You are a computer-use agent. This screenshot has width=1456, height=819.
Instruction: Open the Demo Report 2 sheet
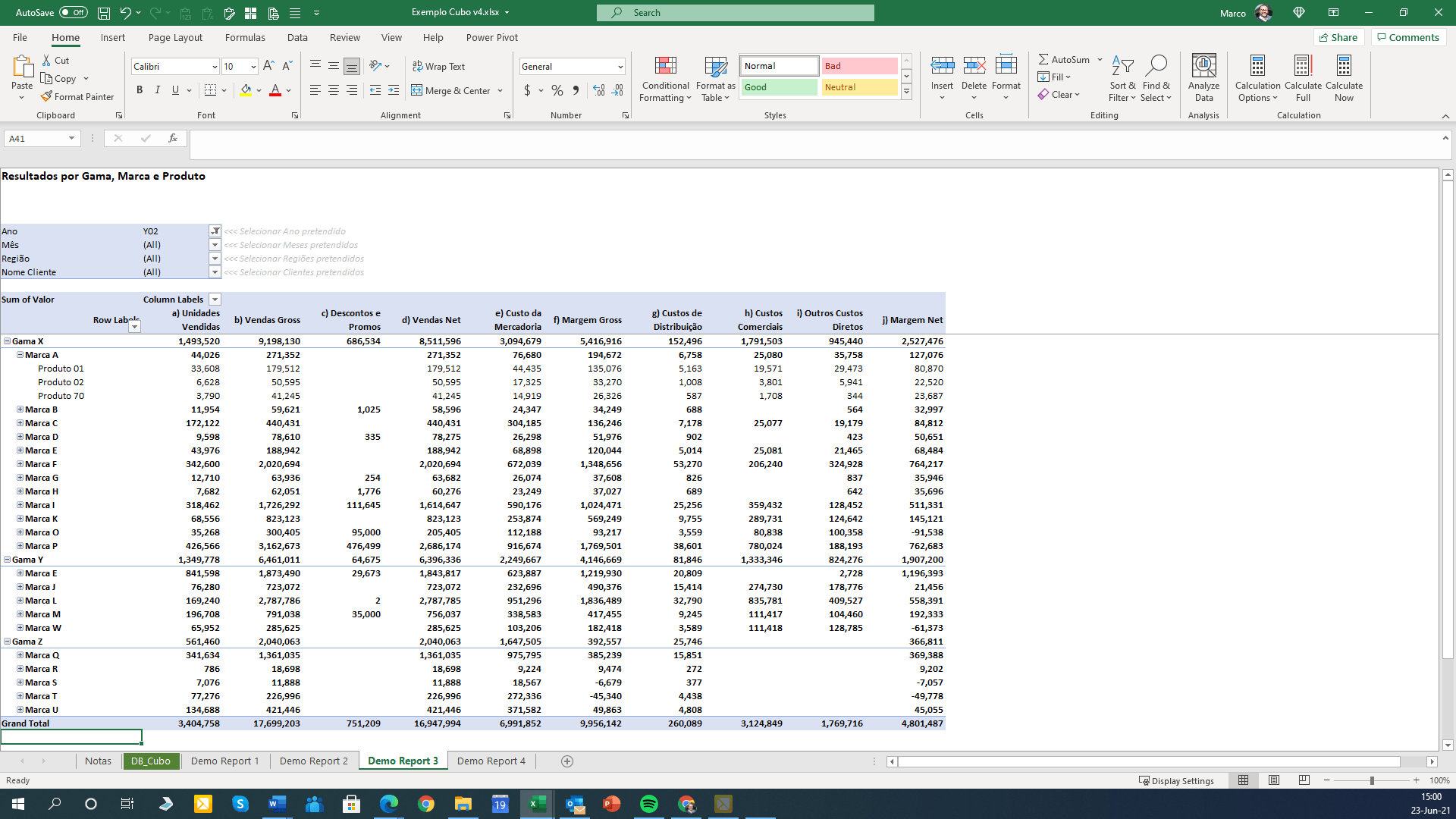pyautogui.click(x=313, y=761)
